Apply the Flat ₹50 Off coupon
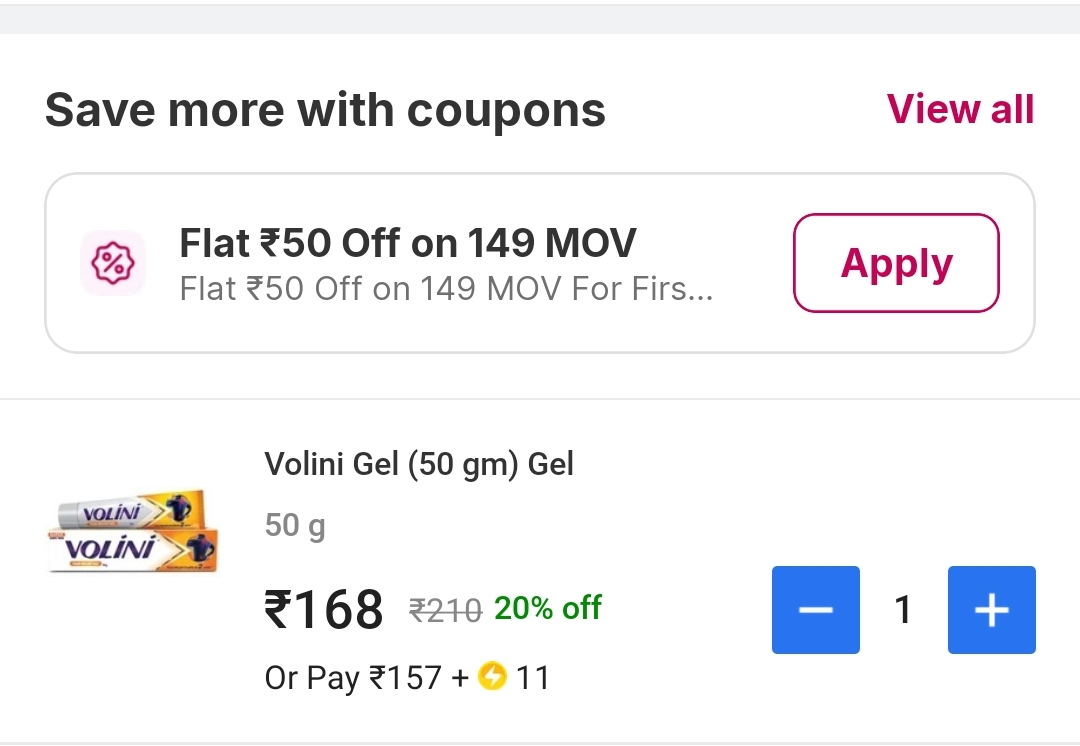The image size is (1080, 746). (x=895, y=263)
